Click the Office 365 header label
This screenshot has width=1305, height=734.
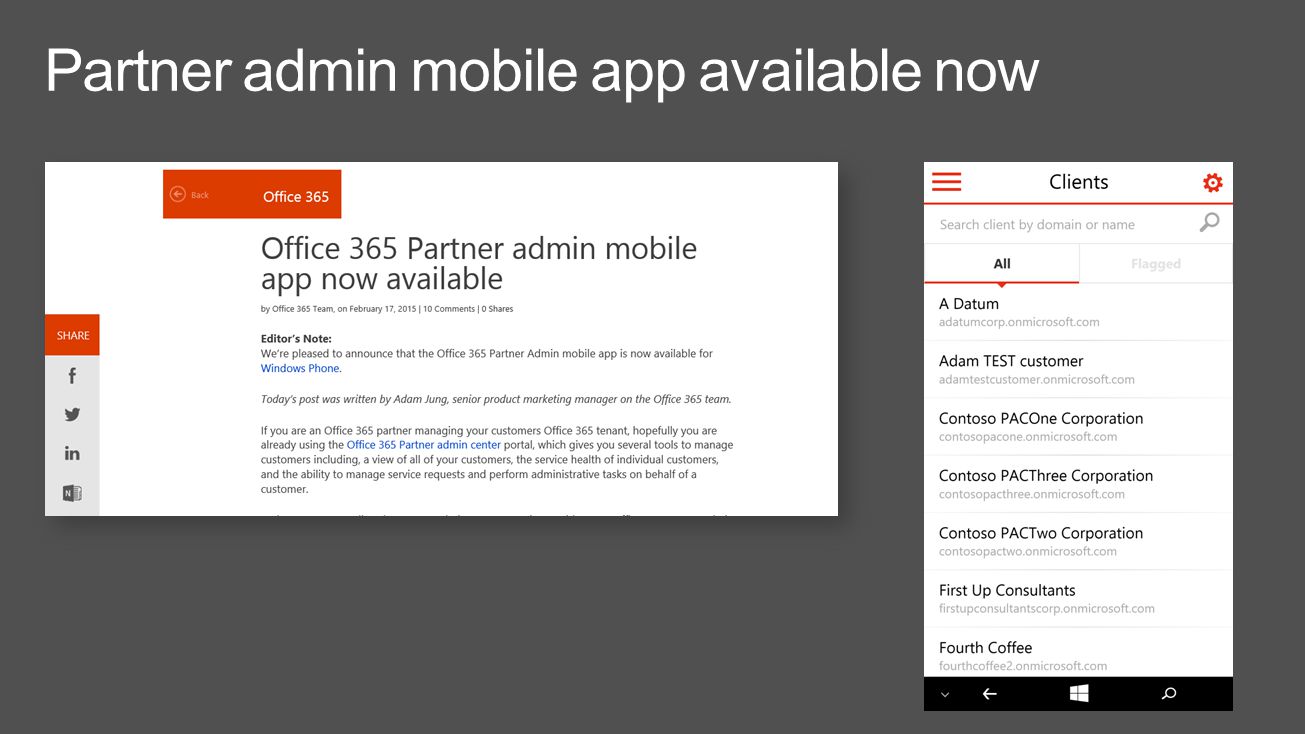[x=296, y=197]
